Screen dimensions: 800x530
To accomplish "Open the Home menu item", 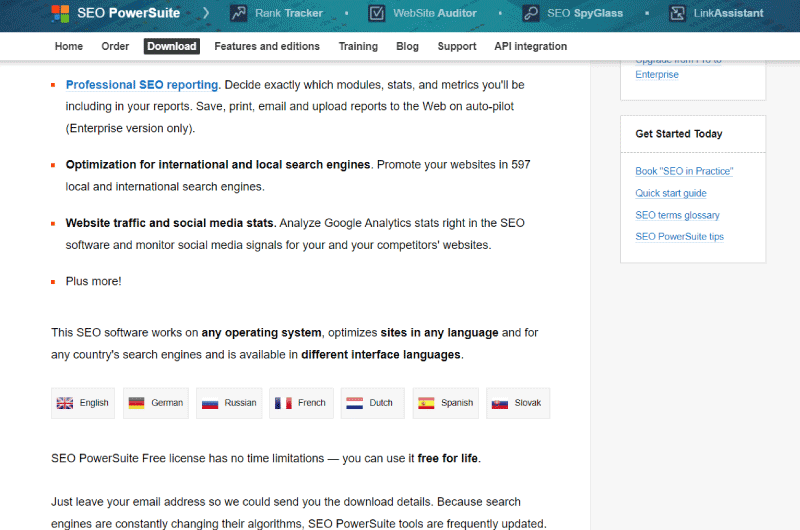I will [x=69, y=46].
